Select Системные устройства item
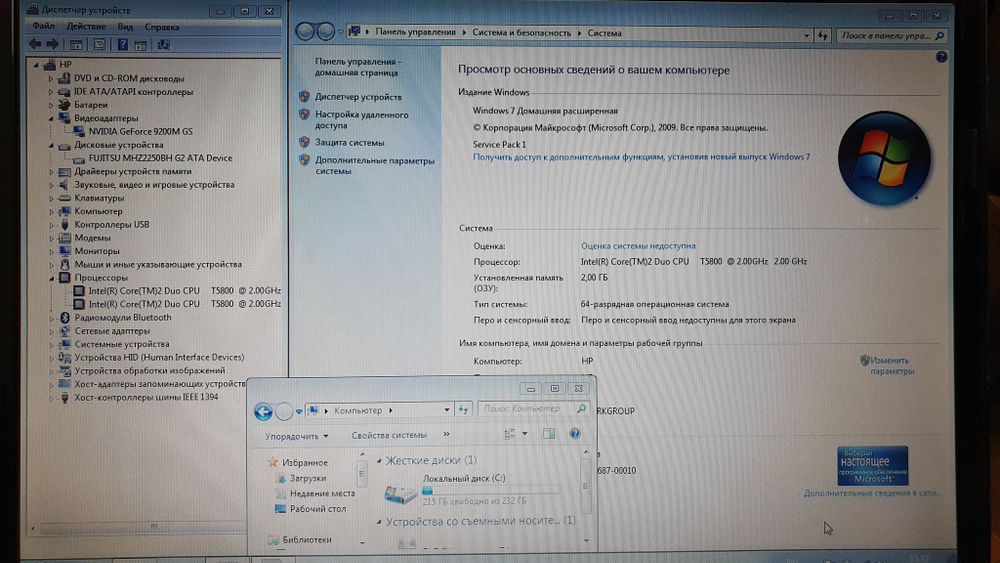Image resolution: width=1000 pixels, height=563 pixels. (122, 344)
